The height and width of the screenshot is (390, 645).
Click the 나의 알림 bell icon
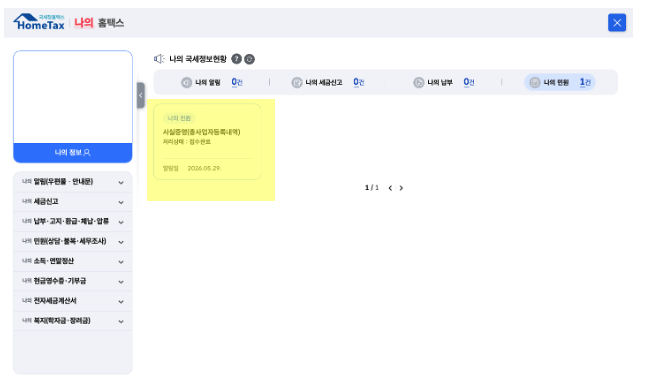click(x=187, y=83)
